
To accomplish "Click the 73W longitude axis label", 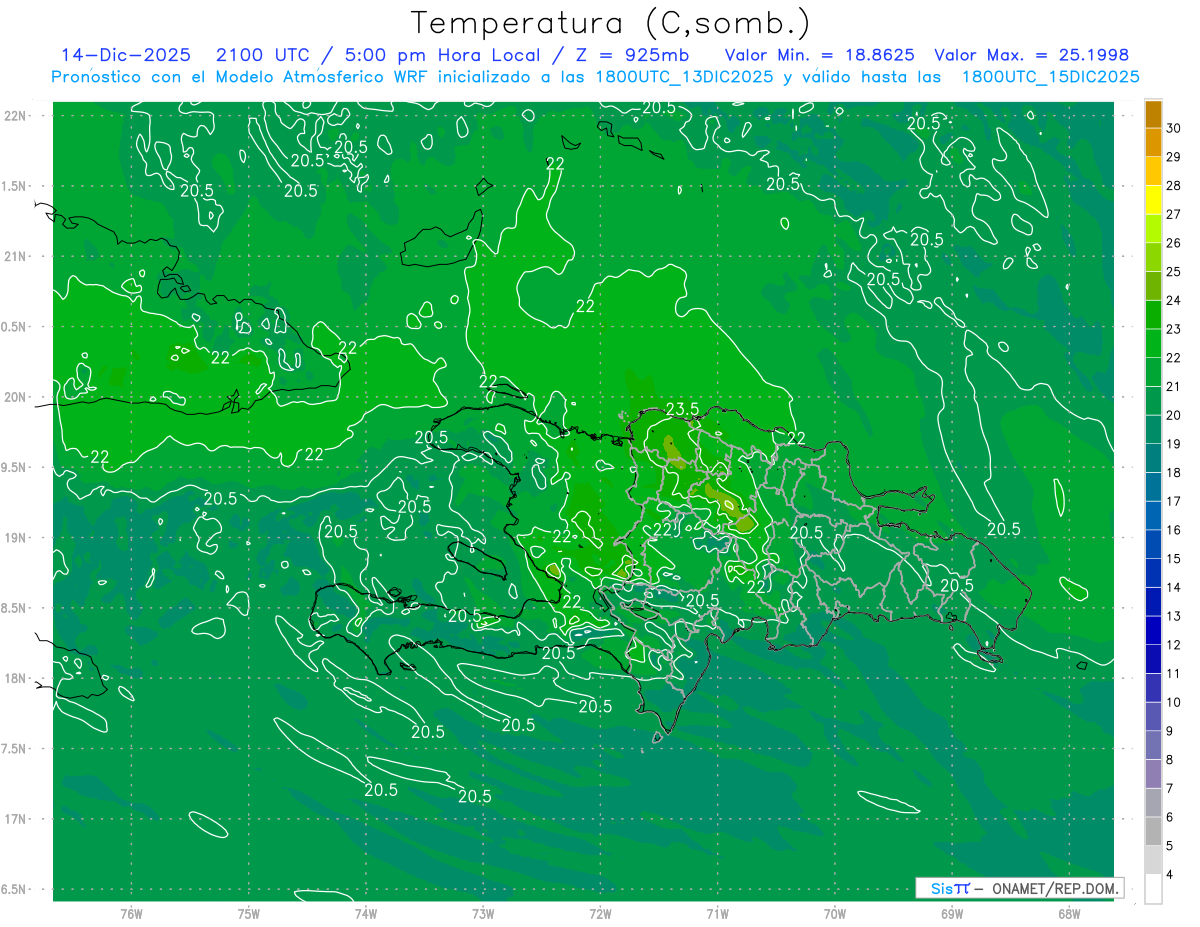I will (483, 914).
